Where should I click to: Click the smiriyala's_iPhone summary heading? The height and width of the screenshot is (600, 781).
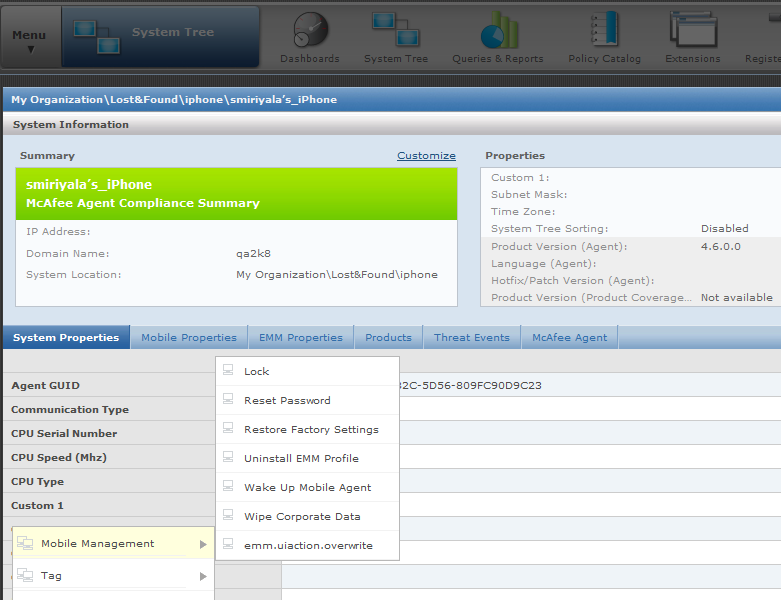tap(89, 184)
